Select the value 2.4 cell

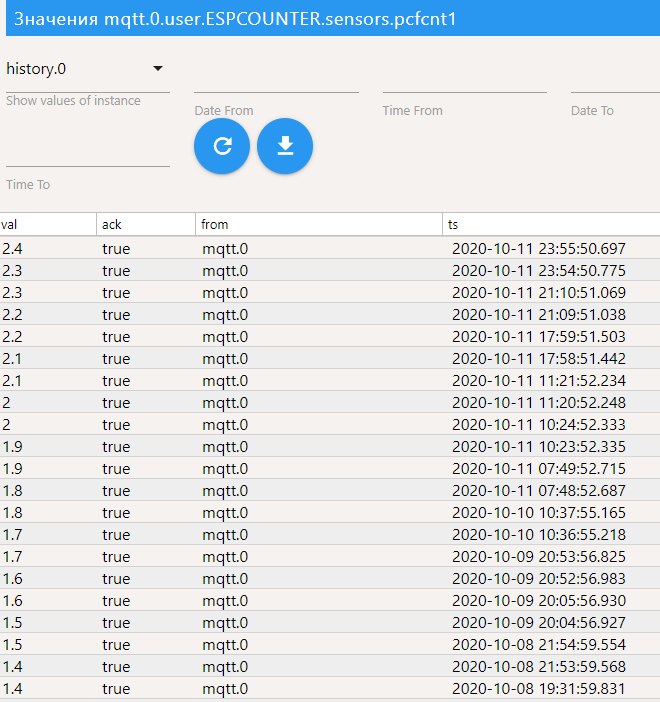(x=12, y=248)
